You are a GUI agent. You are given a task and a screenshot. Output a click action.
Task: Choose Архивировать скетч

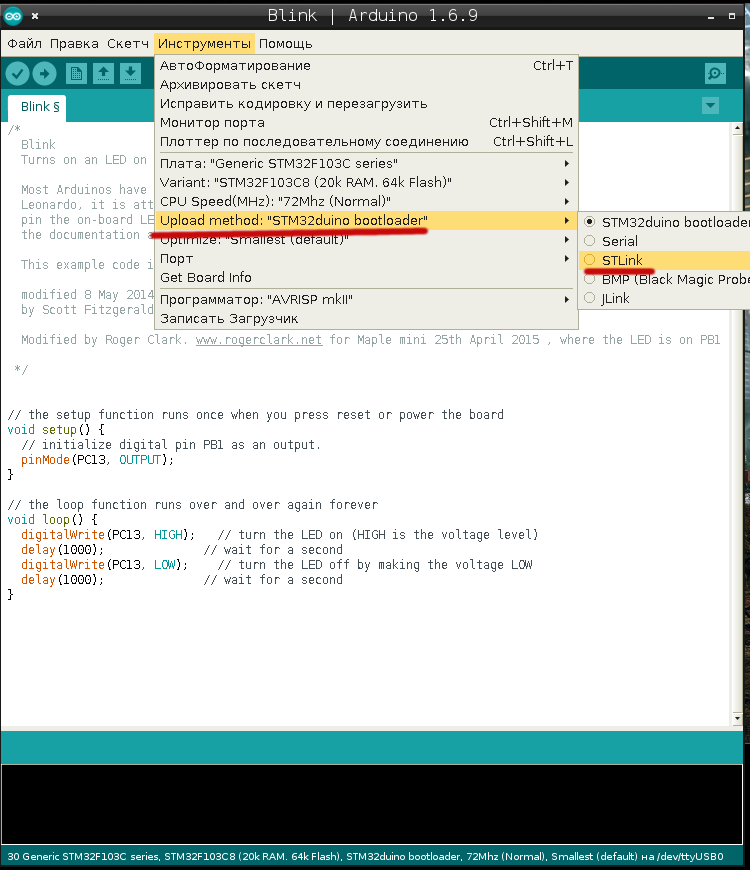click(366, 84)
